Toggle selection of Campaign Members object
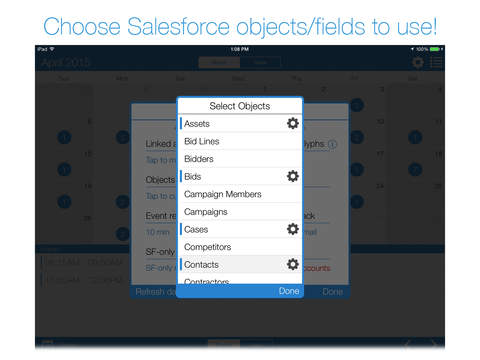 (x=240, y=194)
